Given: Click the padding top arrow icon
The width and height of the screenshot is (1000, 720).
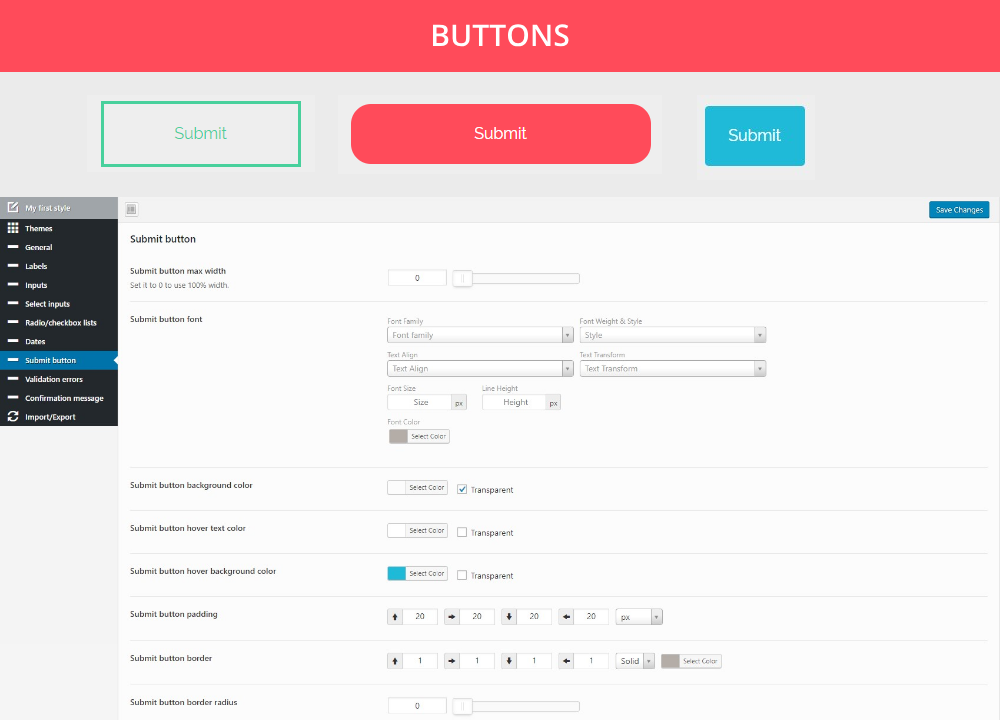Looking at the screenshot, I should (x=395, y=617).
